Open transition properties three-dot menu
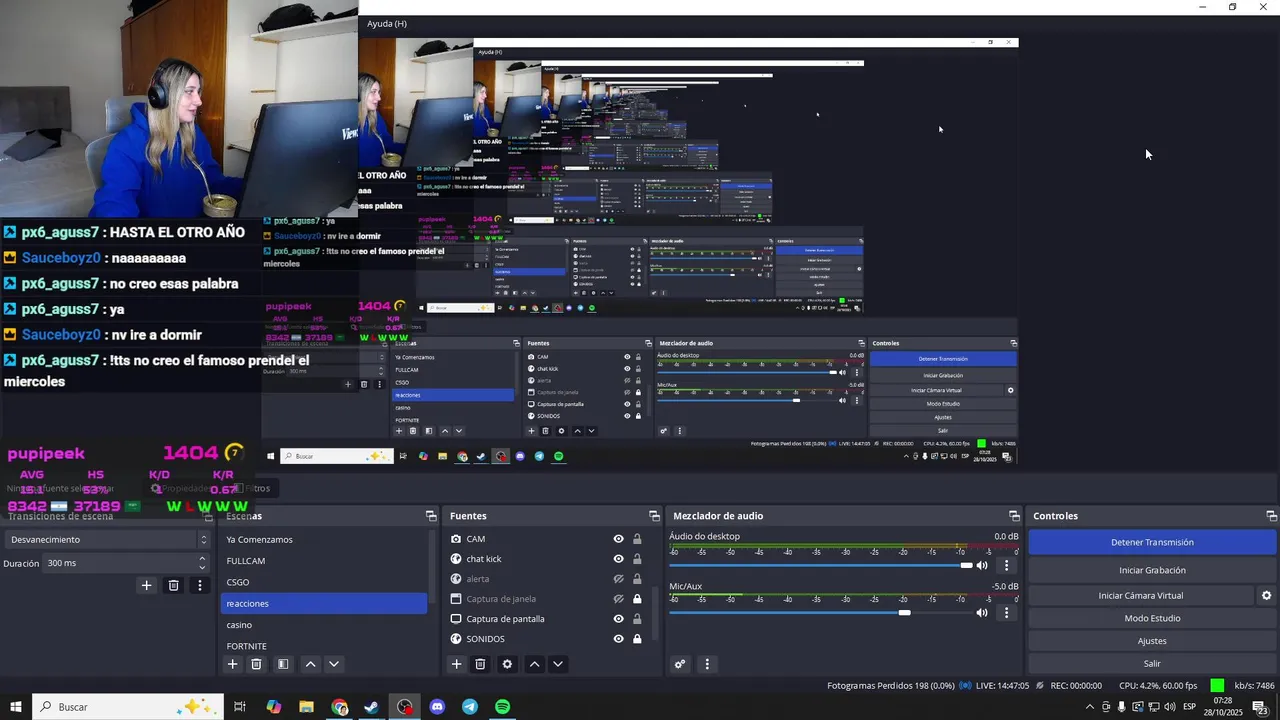Viewport: 1280px width, 720px height. (200, 585)
